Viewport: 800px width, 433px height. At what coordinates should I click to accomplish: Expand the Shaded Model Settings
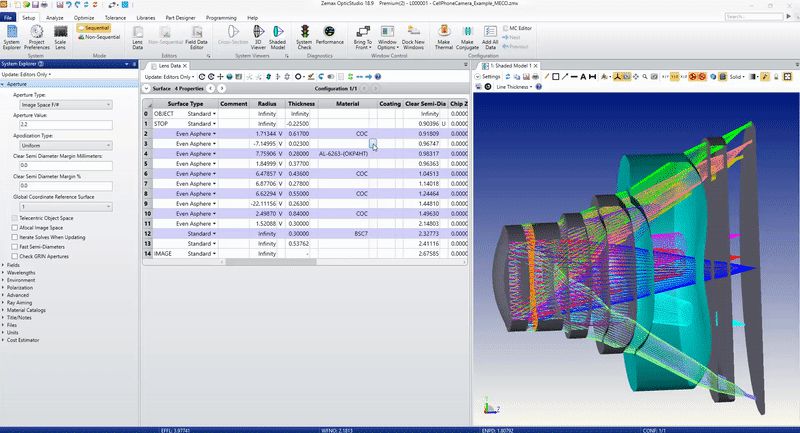coord(488,77)
